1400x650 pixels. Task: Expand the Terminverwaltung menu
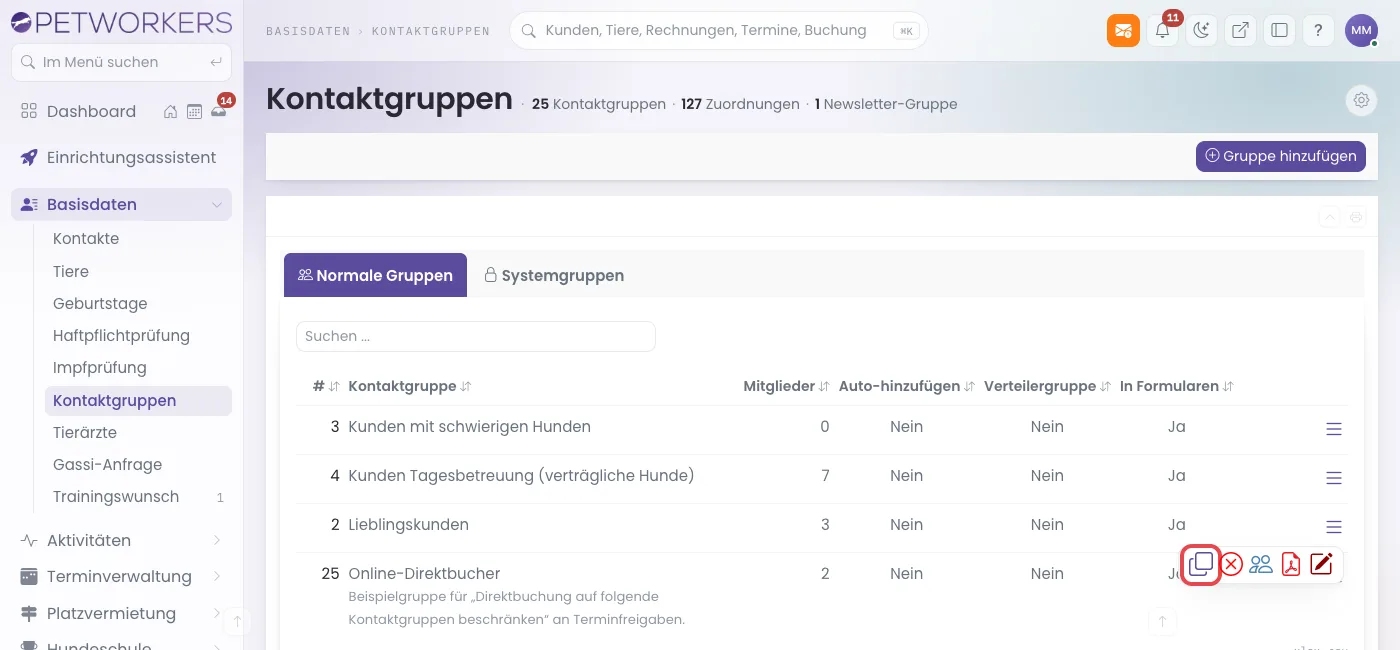pos(217,576)
